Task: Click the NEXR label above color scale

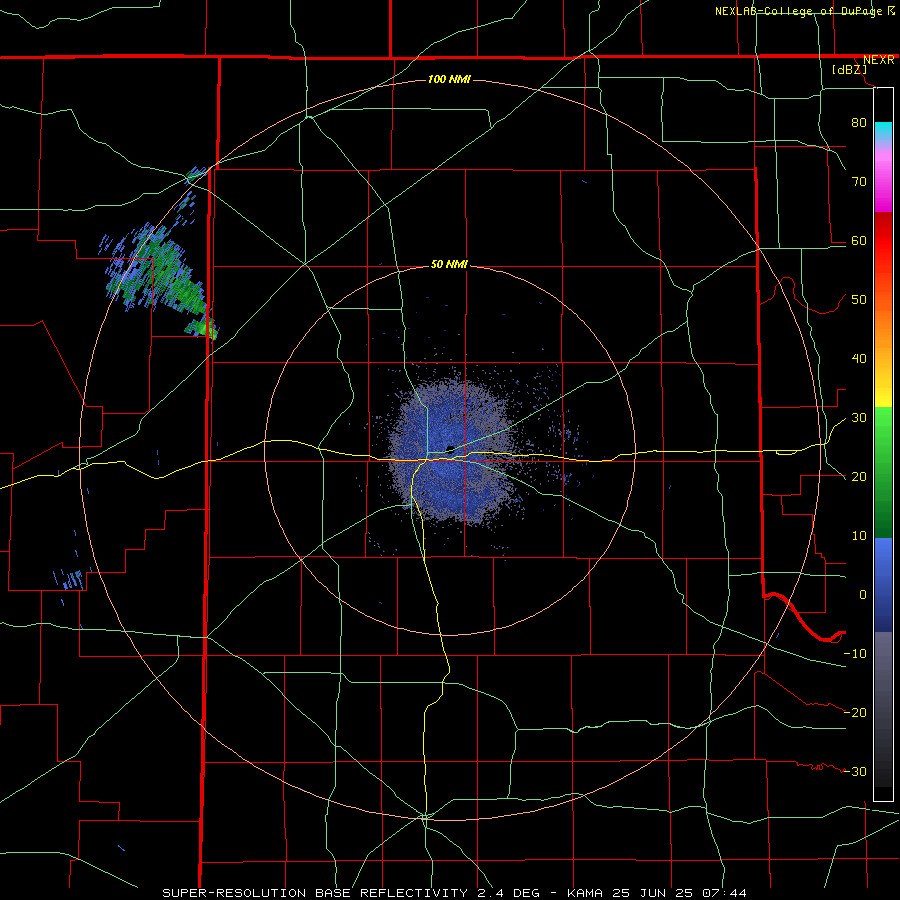Action: 878,60
